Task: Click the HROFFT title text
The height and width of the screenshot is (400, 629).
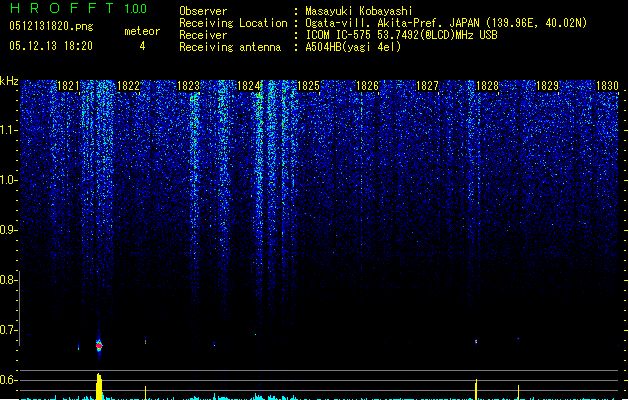Action: pyautogui.click(x=62, y=8)
